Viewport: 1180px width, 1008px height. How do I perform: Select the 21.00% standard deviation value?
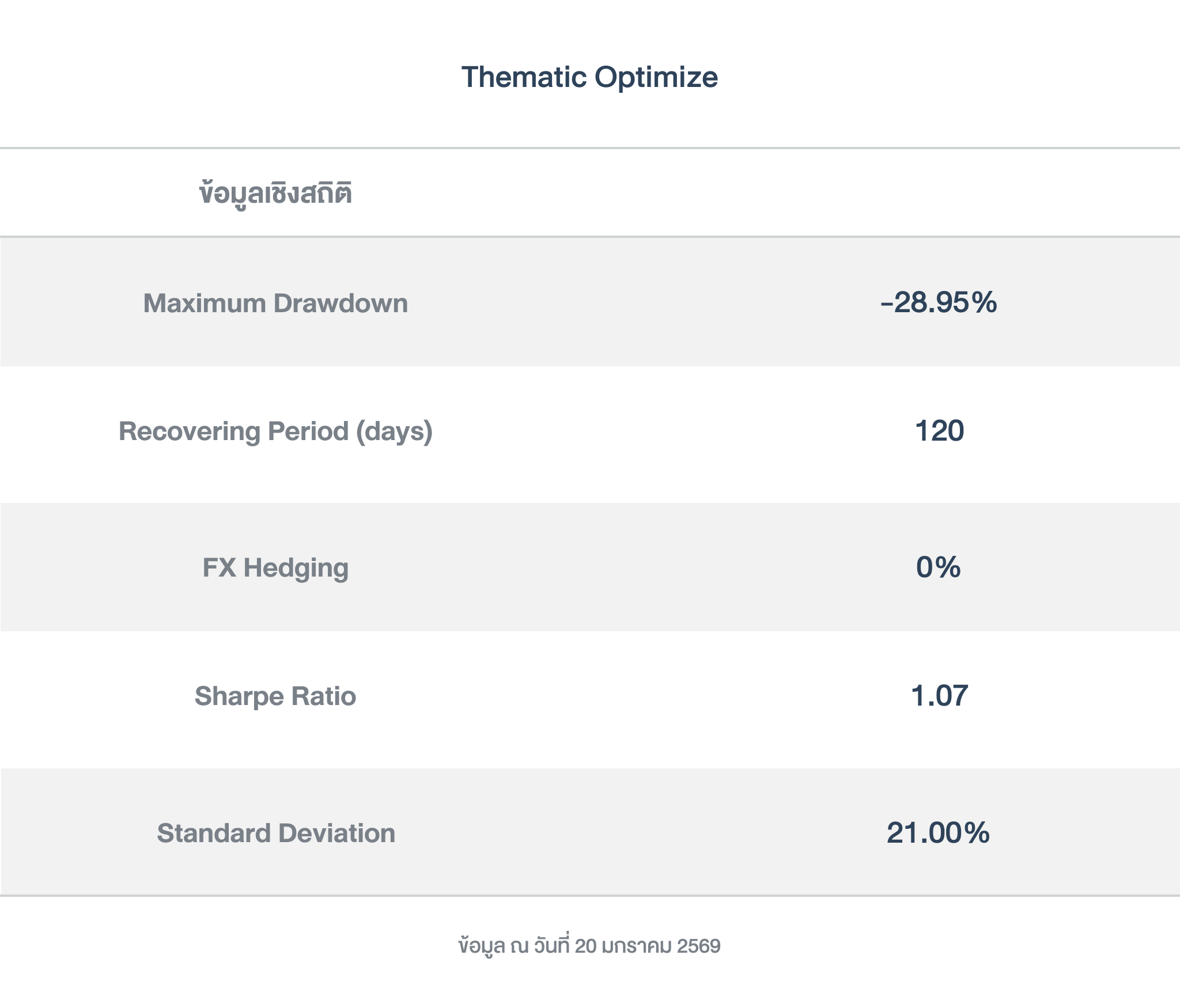938,833
